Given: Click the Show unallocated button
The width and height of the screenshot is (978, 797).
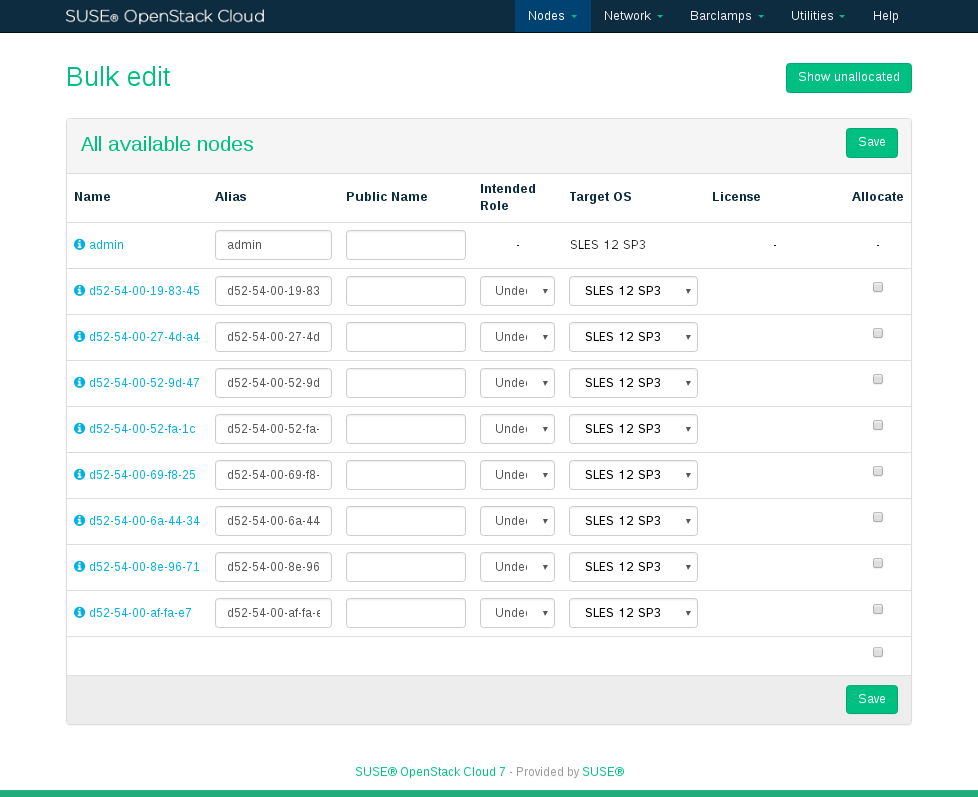Looking at the screenshot, I should tap(848, 78).
